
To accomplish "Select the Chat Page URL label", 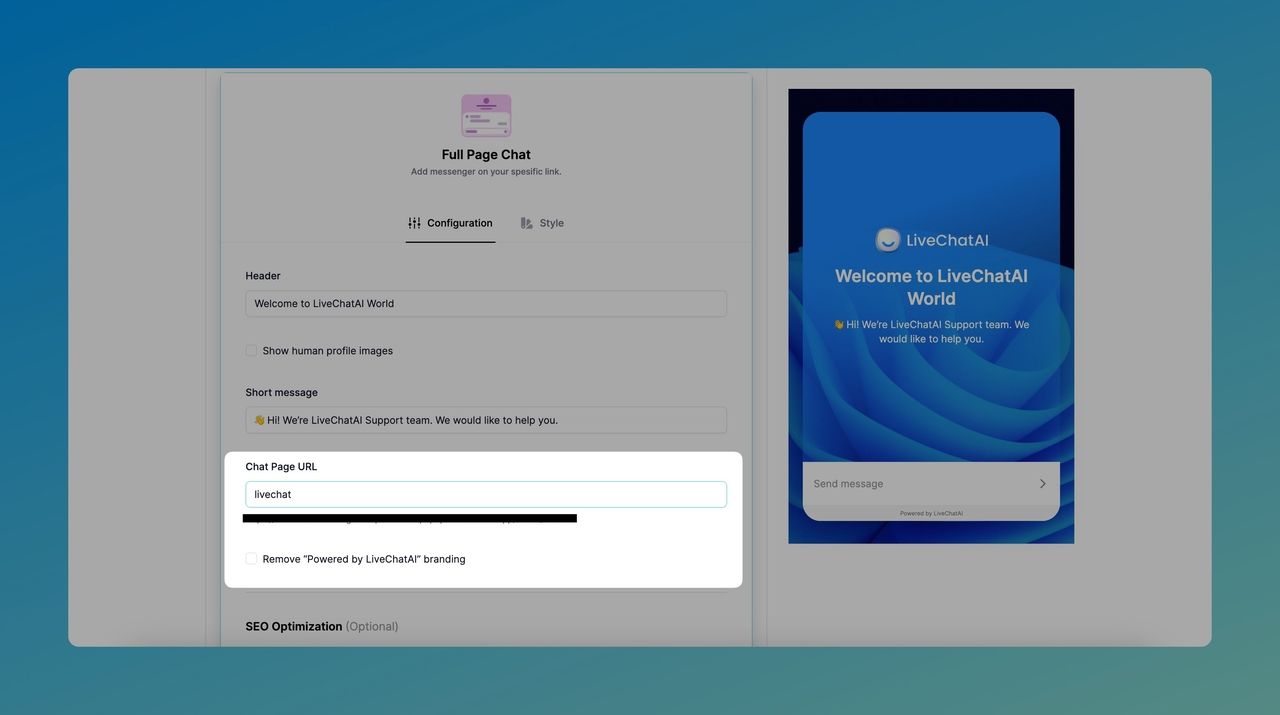I will [x=281, y=467].
